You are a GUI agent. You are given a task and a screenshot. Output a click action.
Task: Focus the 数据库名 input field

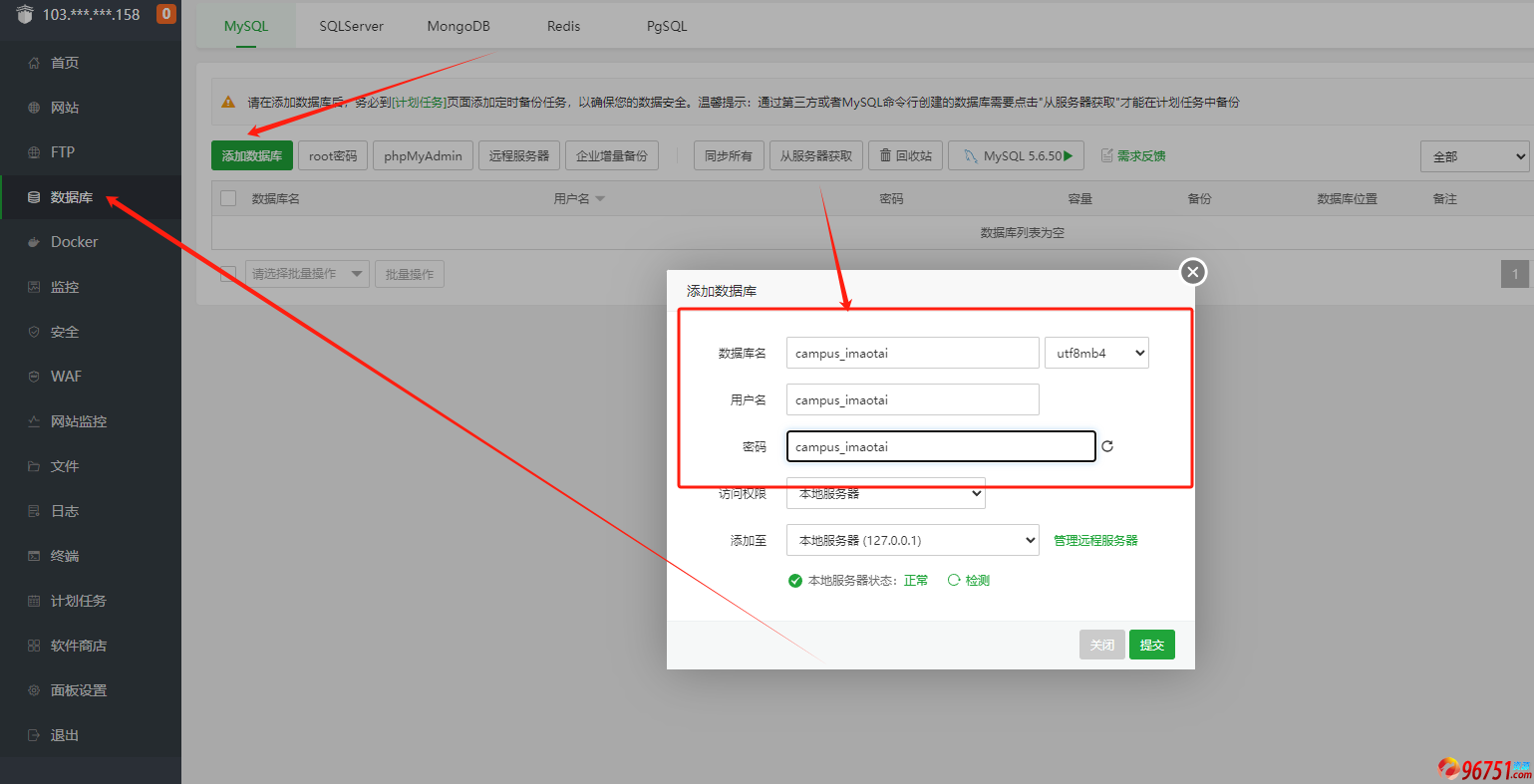coord(913,353)
